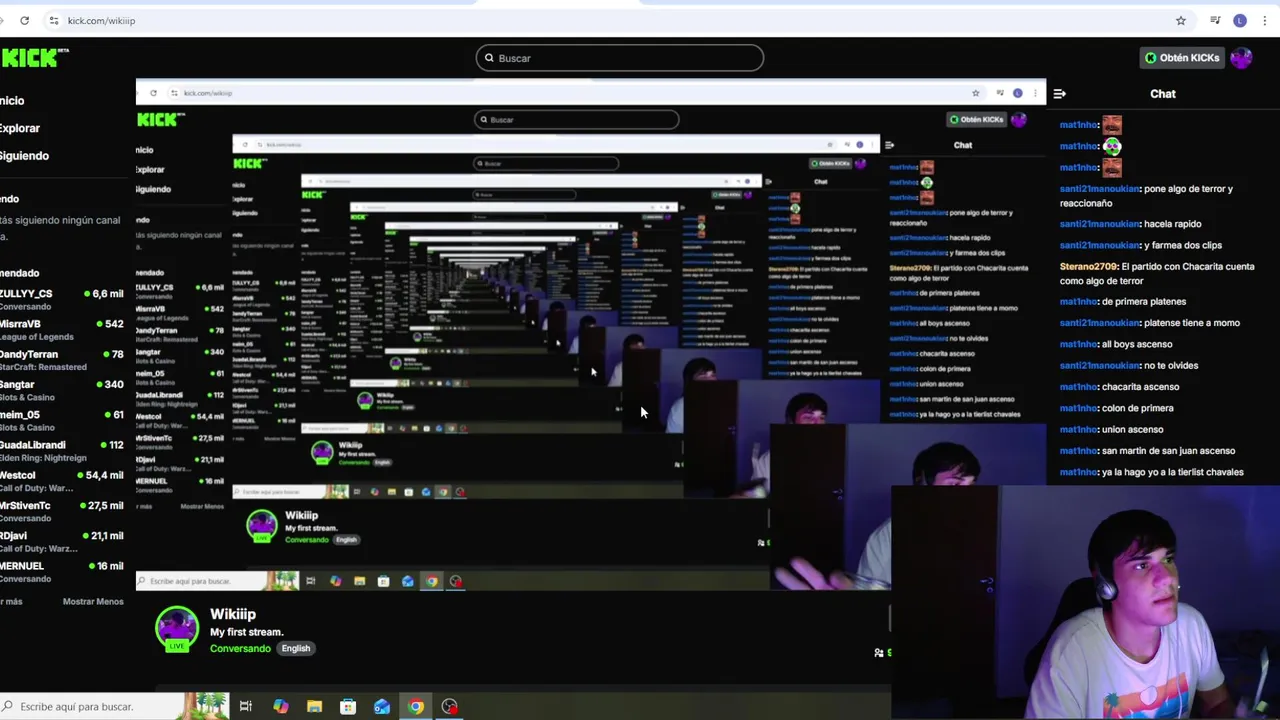Image resolution: width=1280 pixels, height=720 pixels.
Task: Click the outermost Obtén KICKs button
Action: [1182, 58]
